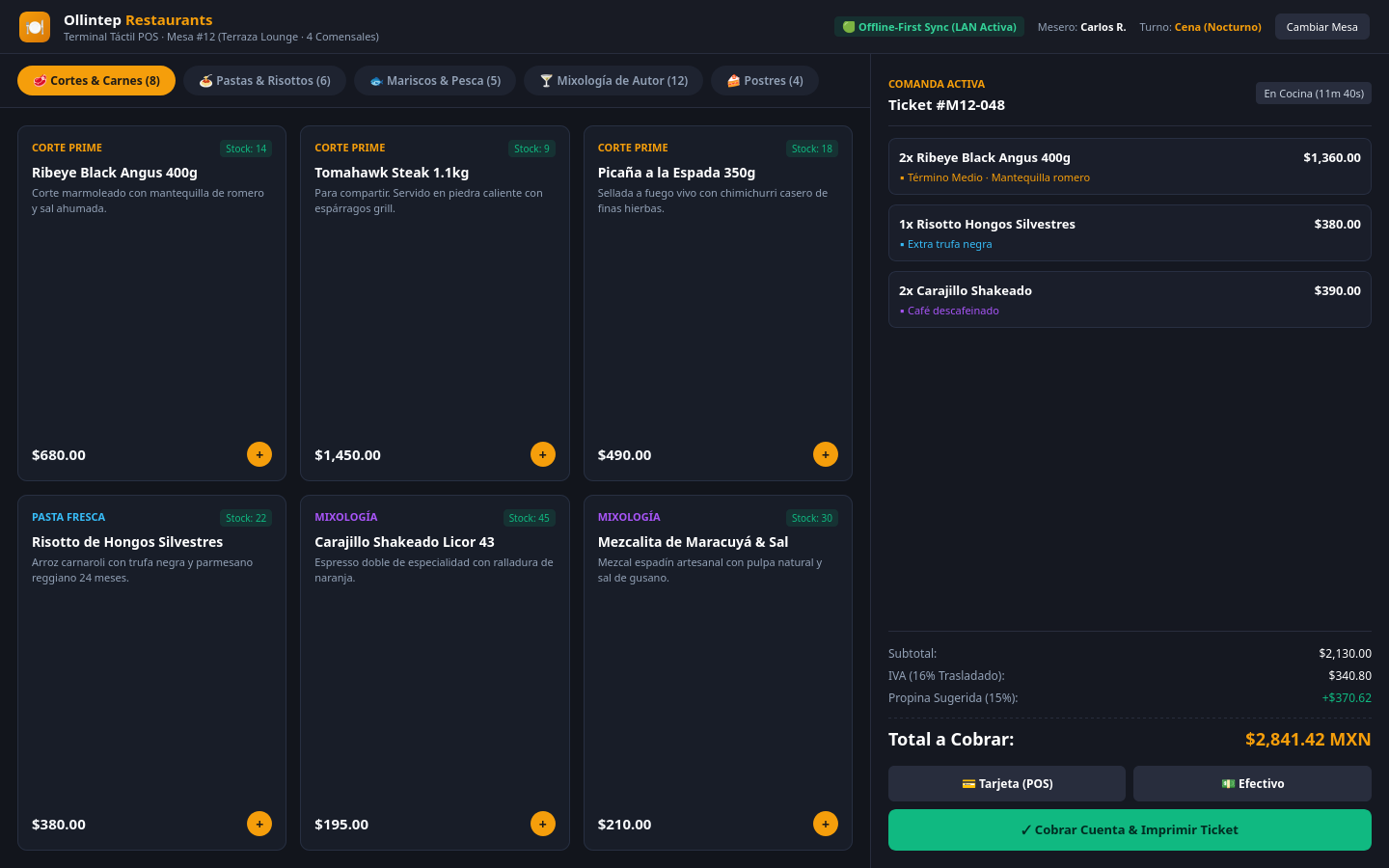This screenshot has height=868, width=1389.
Task: Click Mesero Carlos R. label
Action: pos(1081,27)
